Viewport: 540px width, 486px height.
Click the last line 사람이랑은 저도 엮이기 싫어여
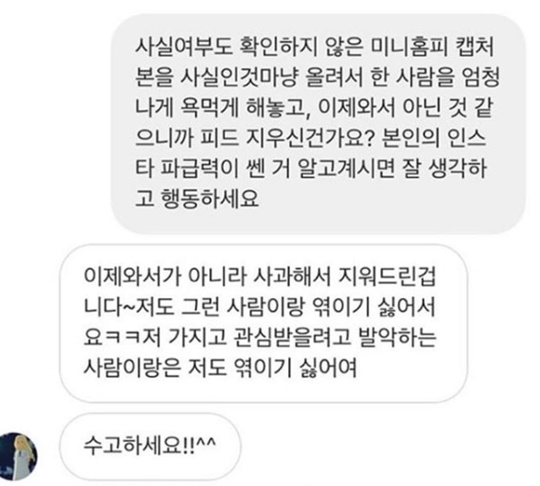220,368
